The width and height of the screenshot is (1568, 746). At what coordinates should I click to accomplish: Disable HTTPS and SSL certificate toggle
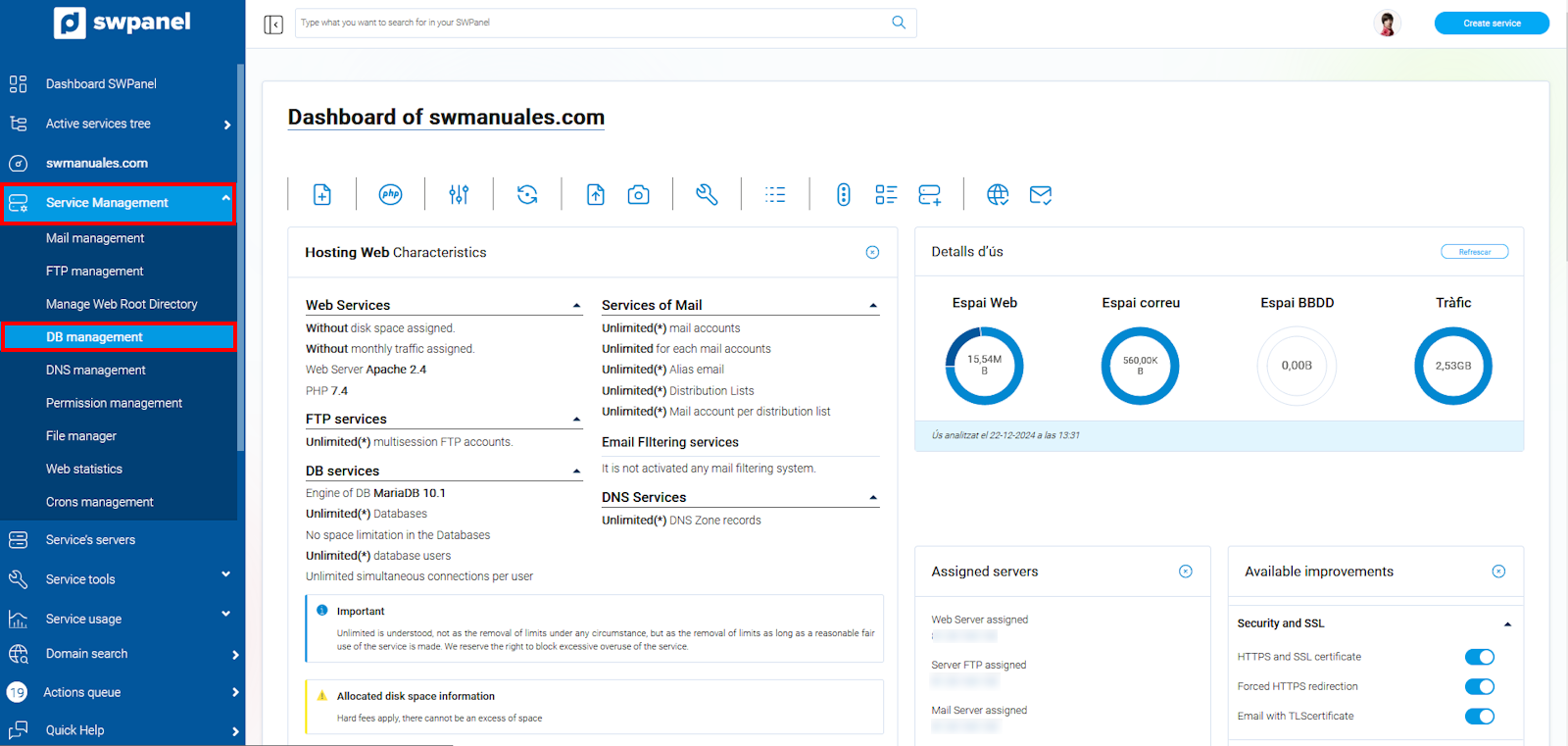[x=1479, y=657]
